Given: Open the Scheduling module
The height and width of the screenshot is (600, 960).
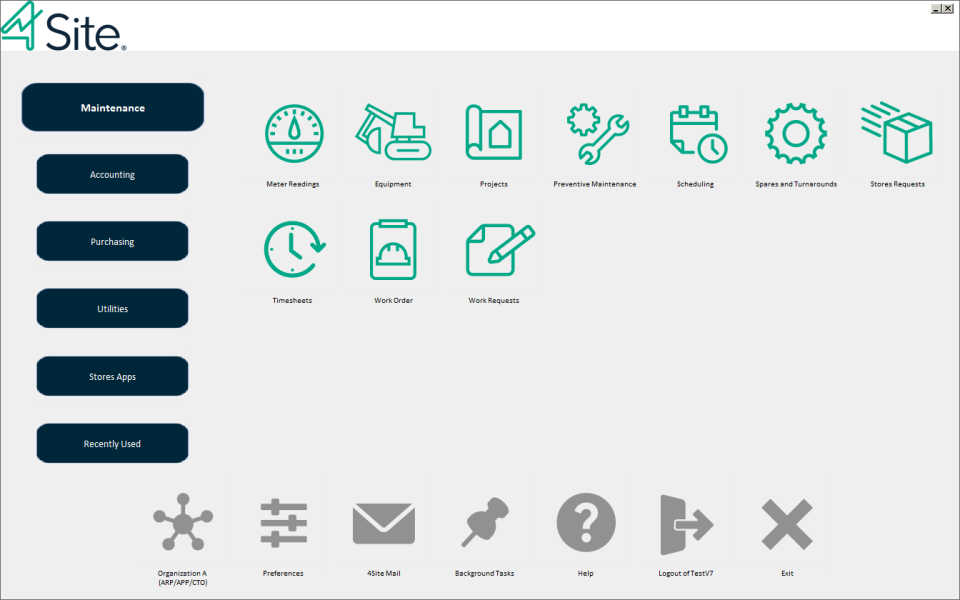Looking at the screenshot, I should [695, 133].
